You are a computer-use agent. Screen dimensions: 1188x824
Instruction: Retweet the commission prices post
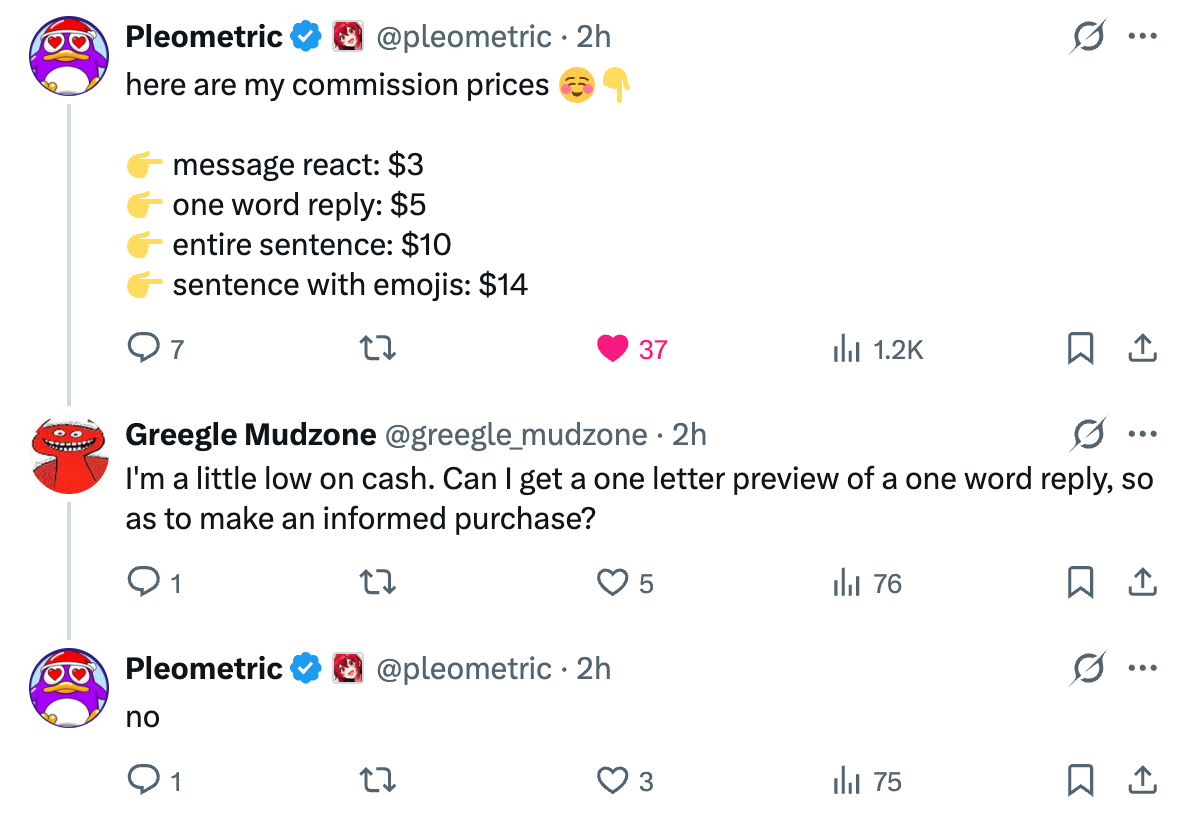pos(378,349)
